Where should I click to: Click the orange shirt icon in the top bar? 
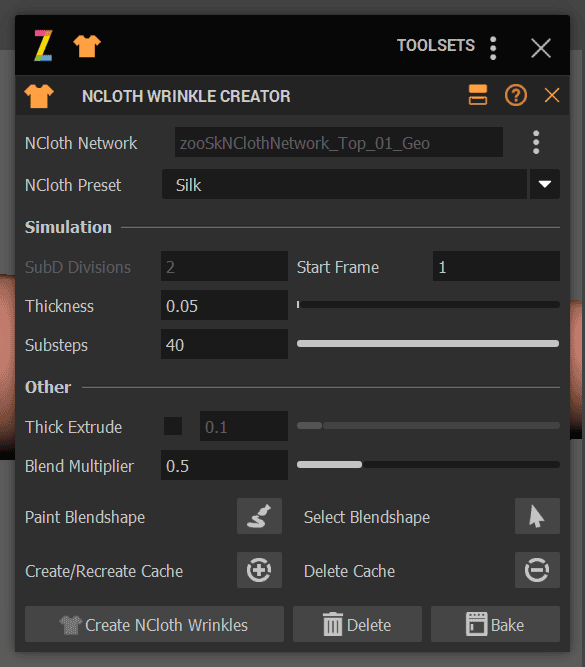click(x=87, y=46)
